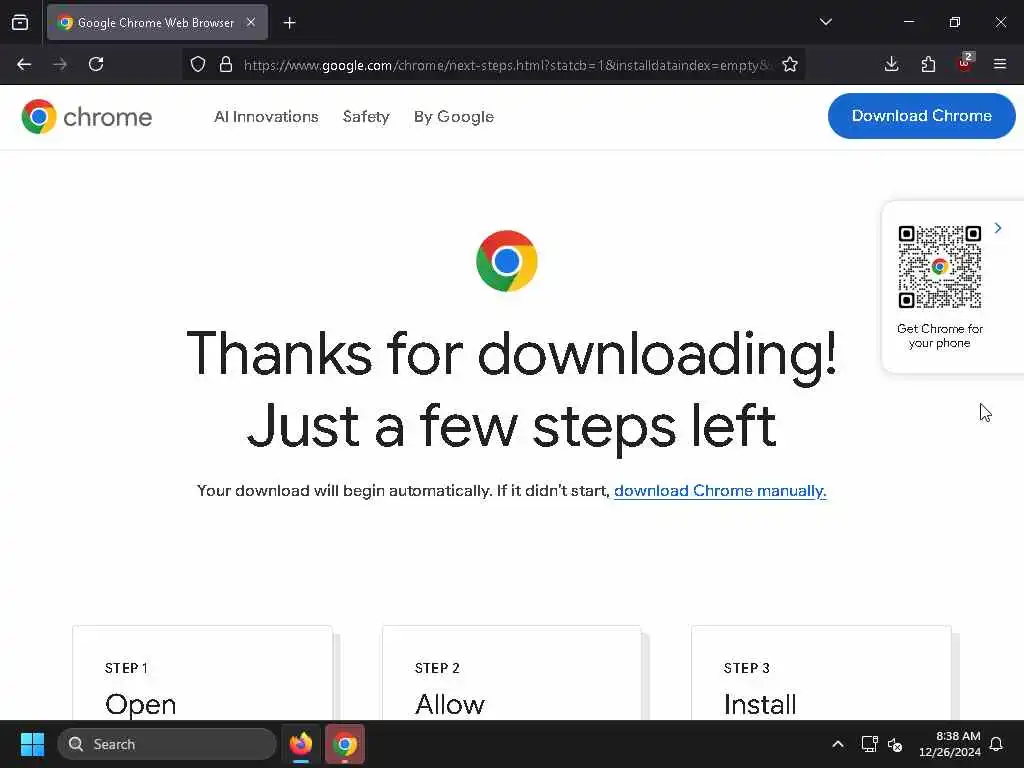Open the notification bell icon
Viewport: 1024px width, 768px height.
(x=997, y=744)
